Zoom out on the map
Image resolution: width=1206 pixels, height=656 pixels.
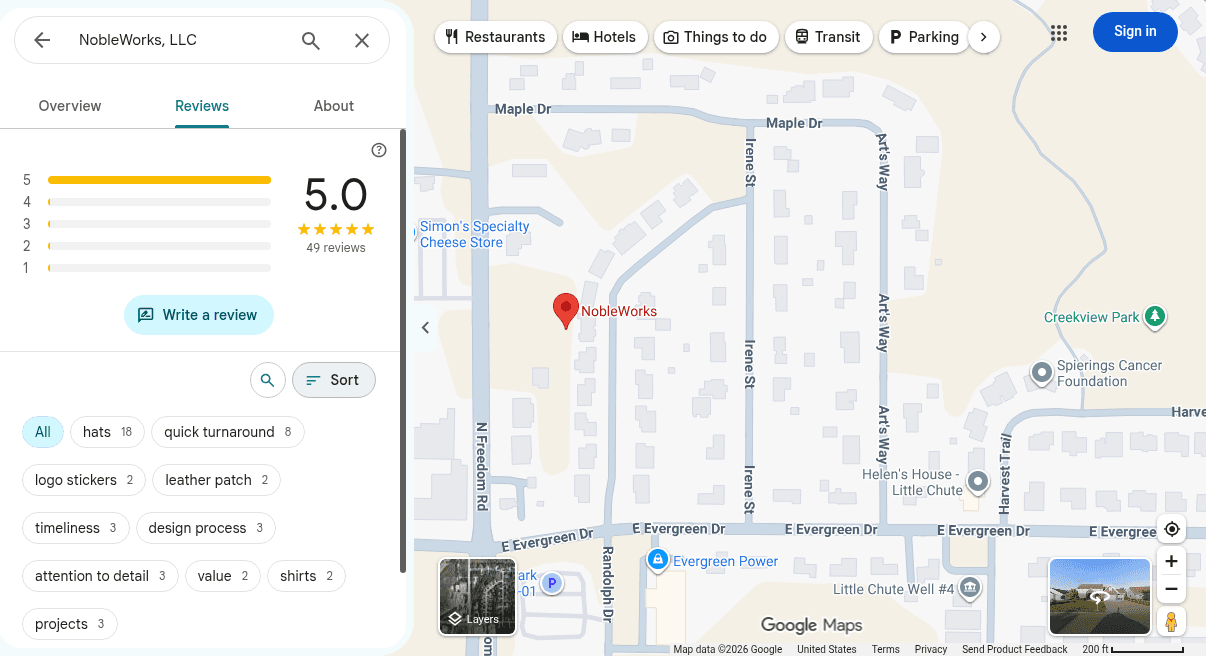click(x=1172, y=589)
